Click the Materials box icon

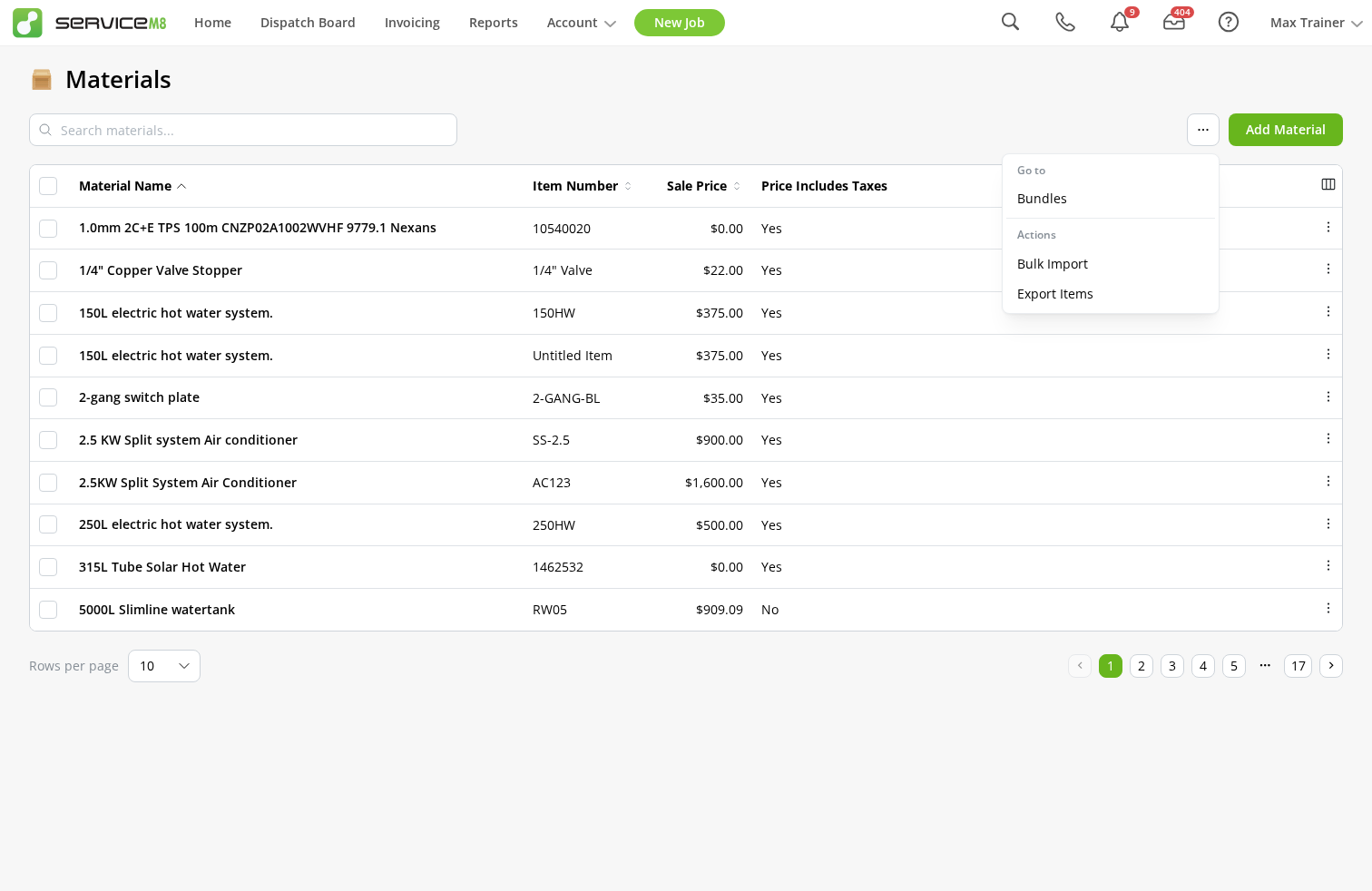click(42, 80)
